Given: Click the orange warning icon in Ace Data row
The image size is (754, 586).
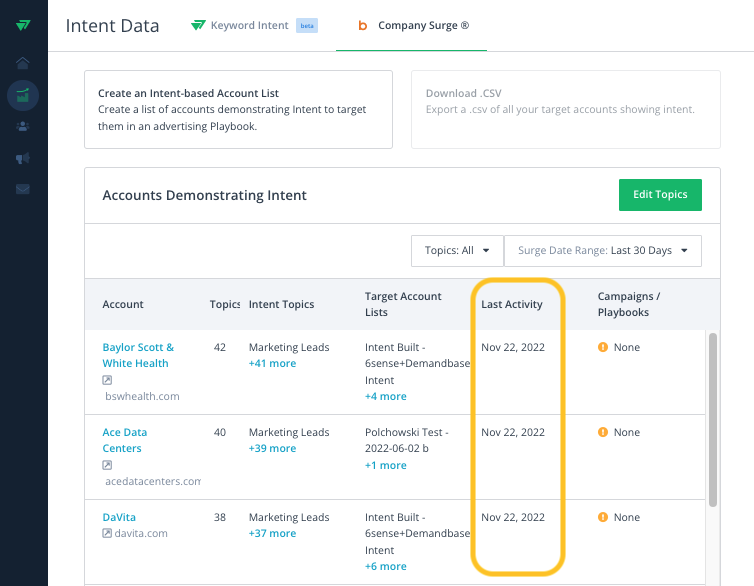Looking at the screenshot, I should (603, 432).
